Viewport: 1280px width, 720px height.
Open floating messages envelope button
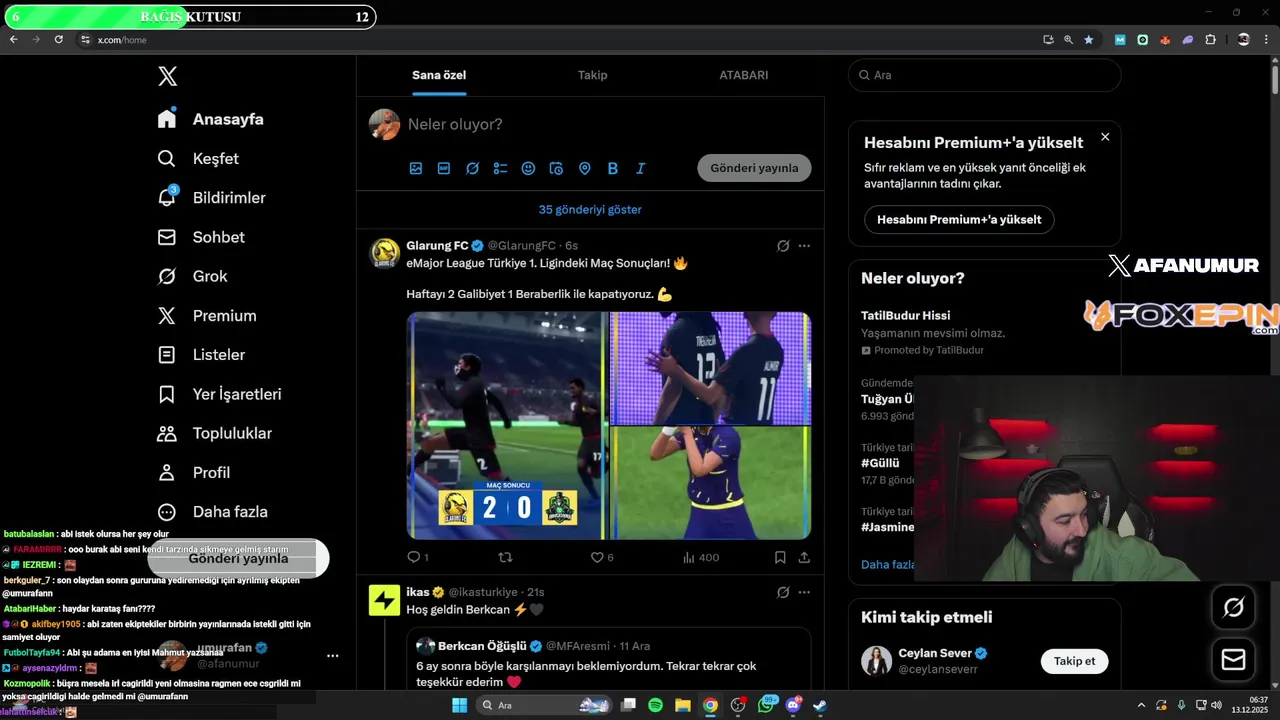[x=1233, y=660]
